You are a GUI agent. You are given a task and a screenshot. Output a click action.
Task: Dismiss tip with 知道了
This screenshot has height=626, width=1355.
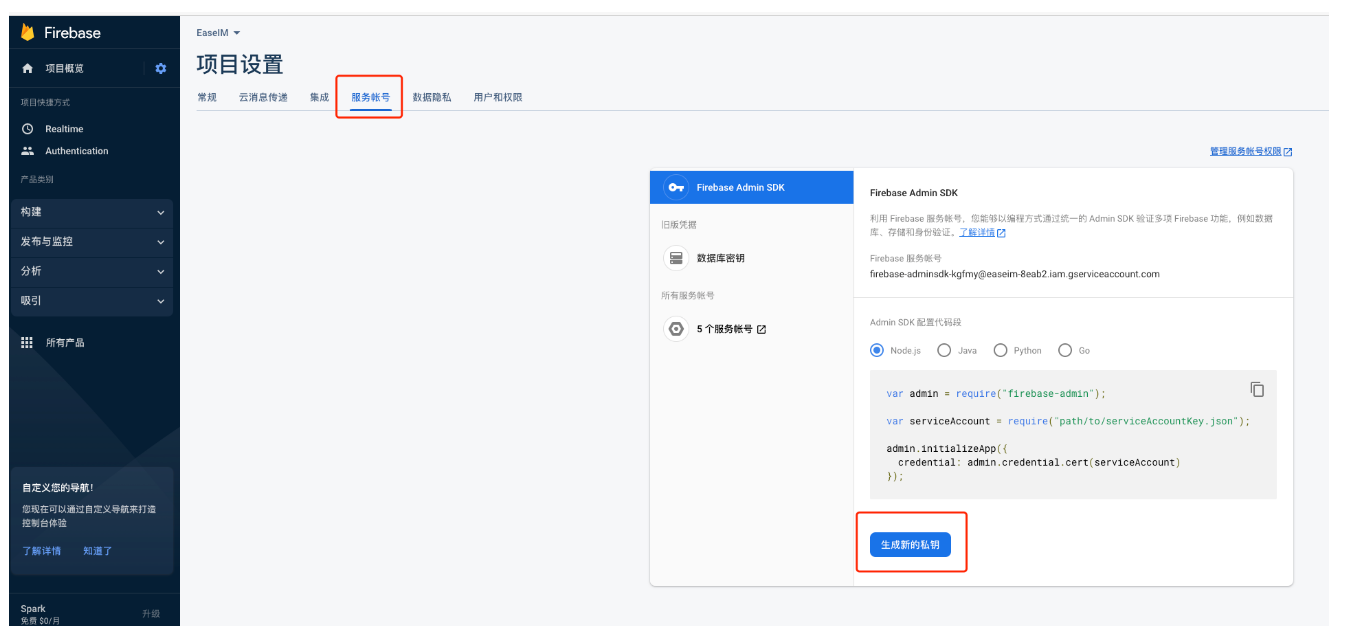[x=98, y=551]
